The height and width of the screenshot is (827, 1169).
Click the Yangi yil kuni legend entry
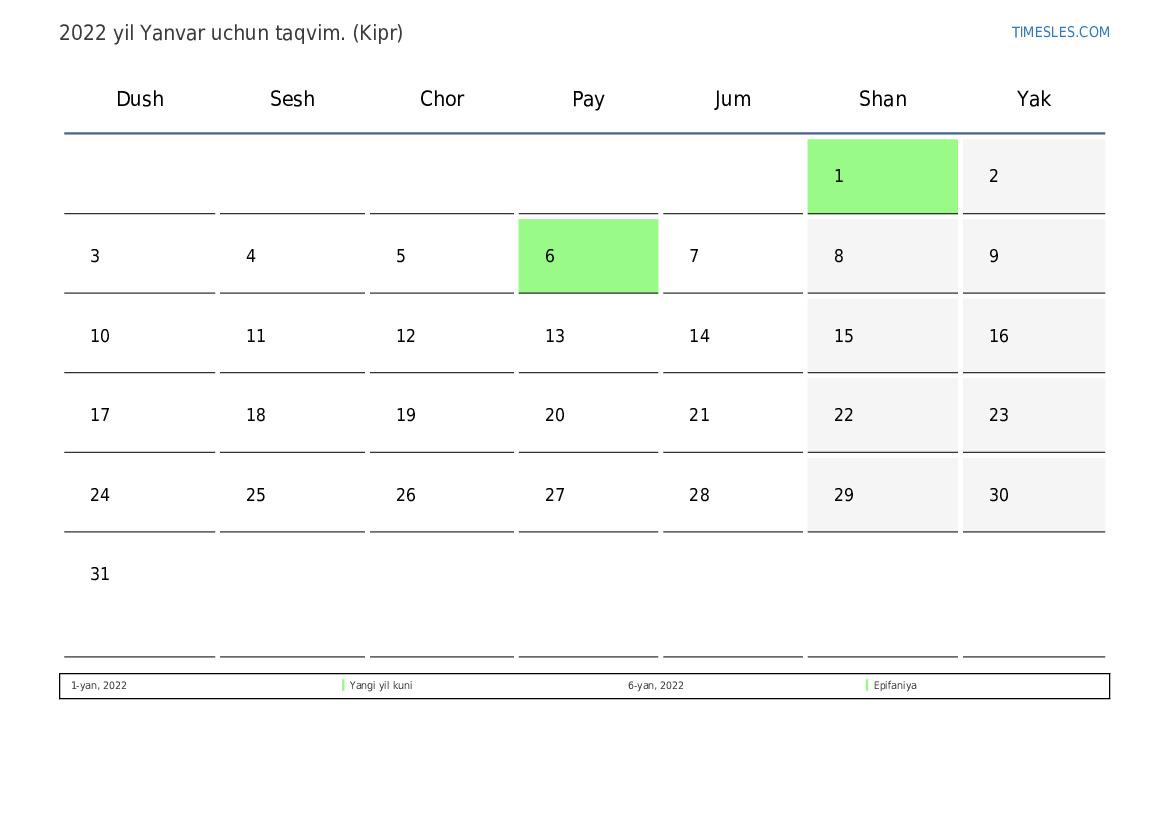tap(380, 686)
